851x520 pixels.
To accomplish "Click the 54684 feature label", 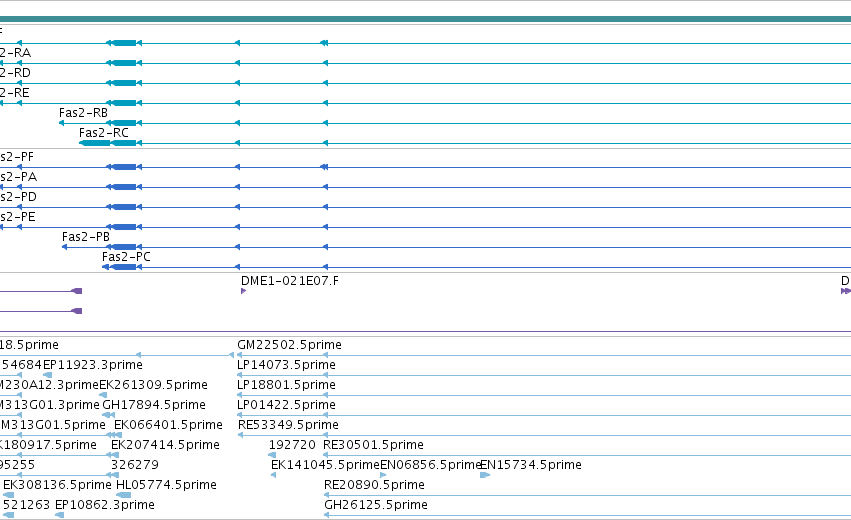I will (21, 365).
